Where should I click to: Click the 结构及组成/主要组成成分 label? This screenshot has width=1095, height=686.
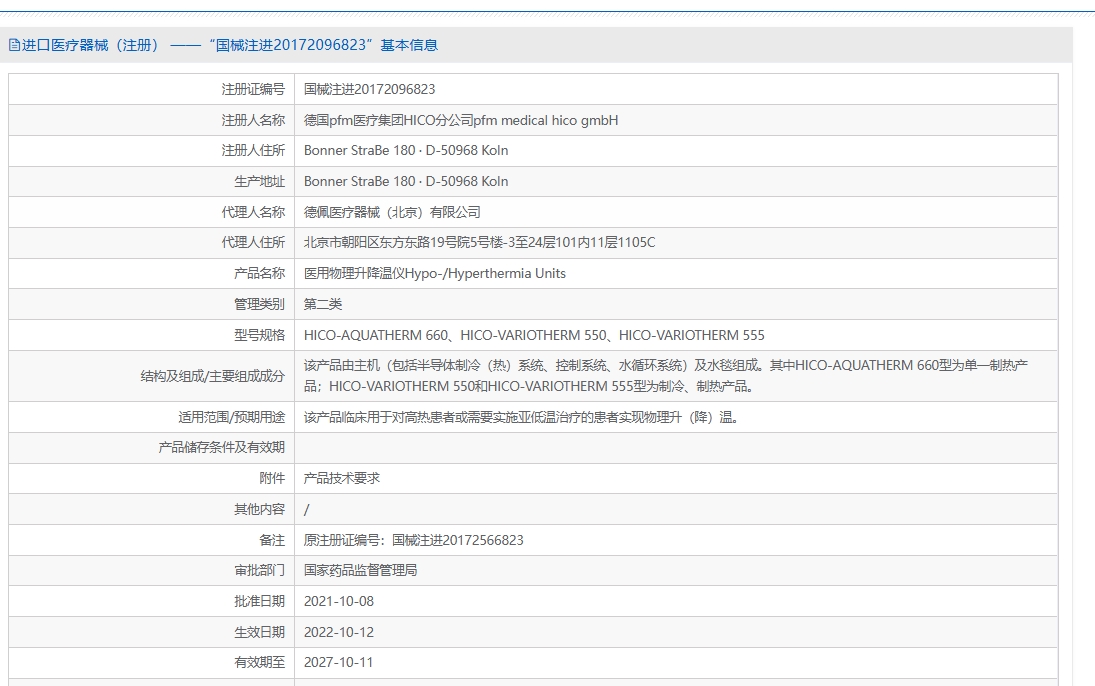[212, 377]
